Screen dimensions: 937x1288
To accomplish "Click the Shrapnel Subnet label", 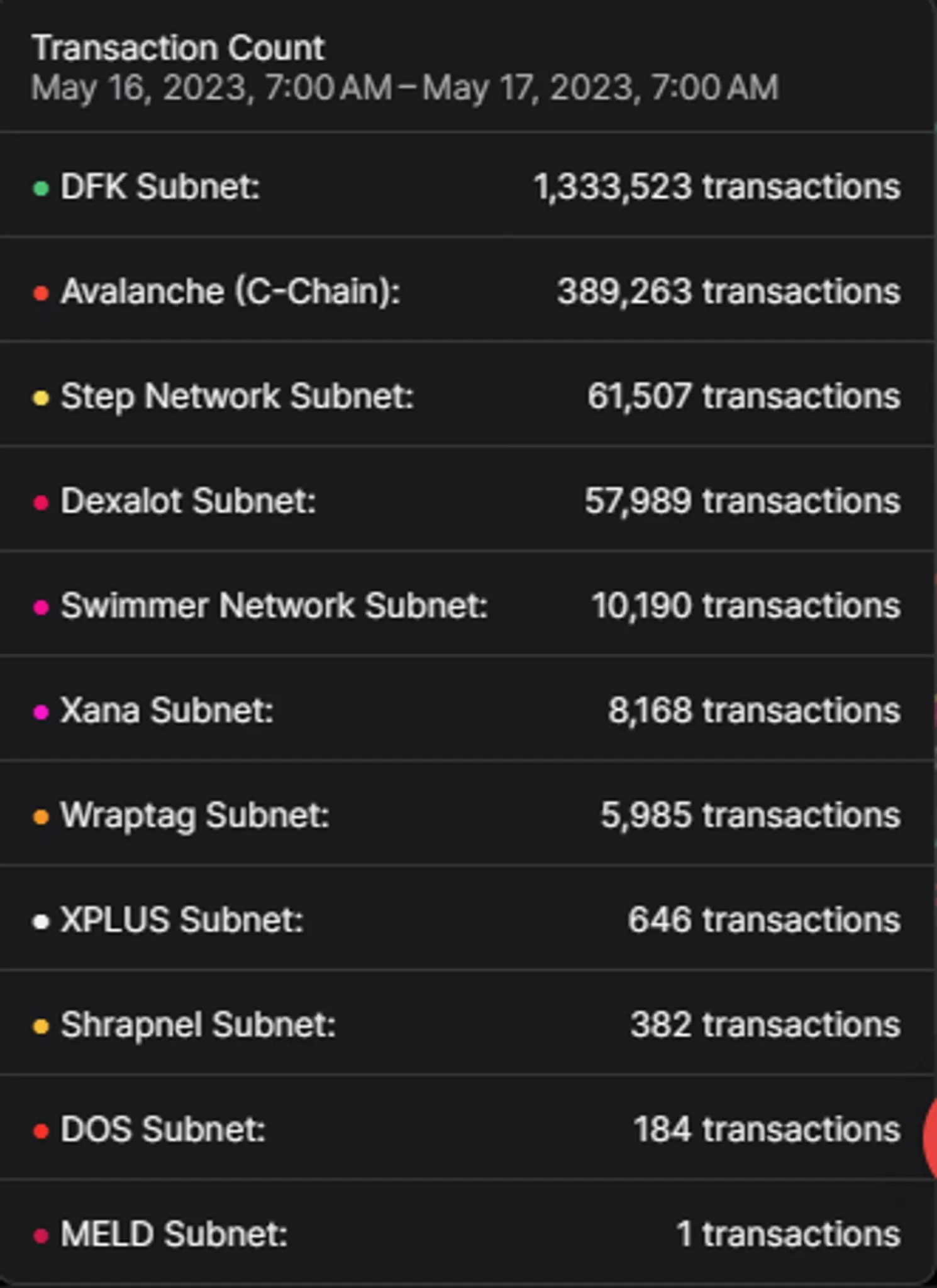I will [198, 1025].
